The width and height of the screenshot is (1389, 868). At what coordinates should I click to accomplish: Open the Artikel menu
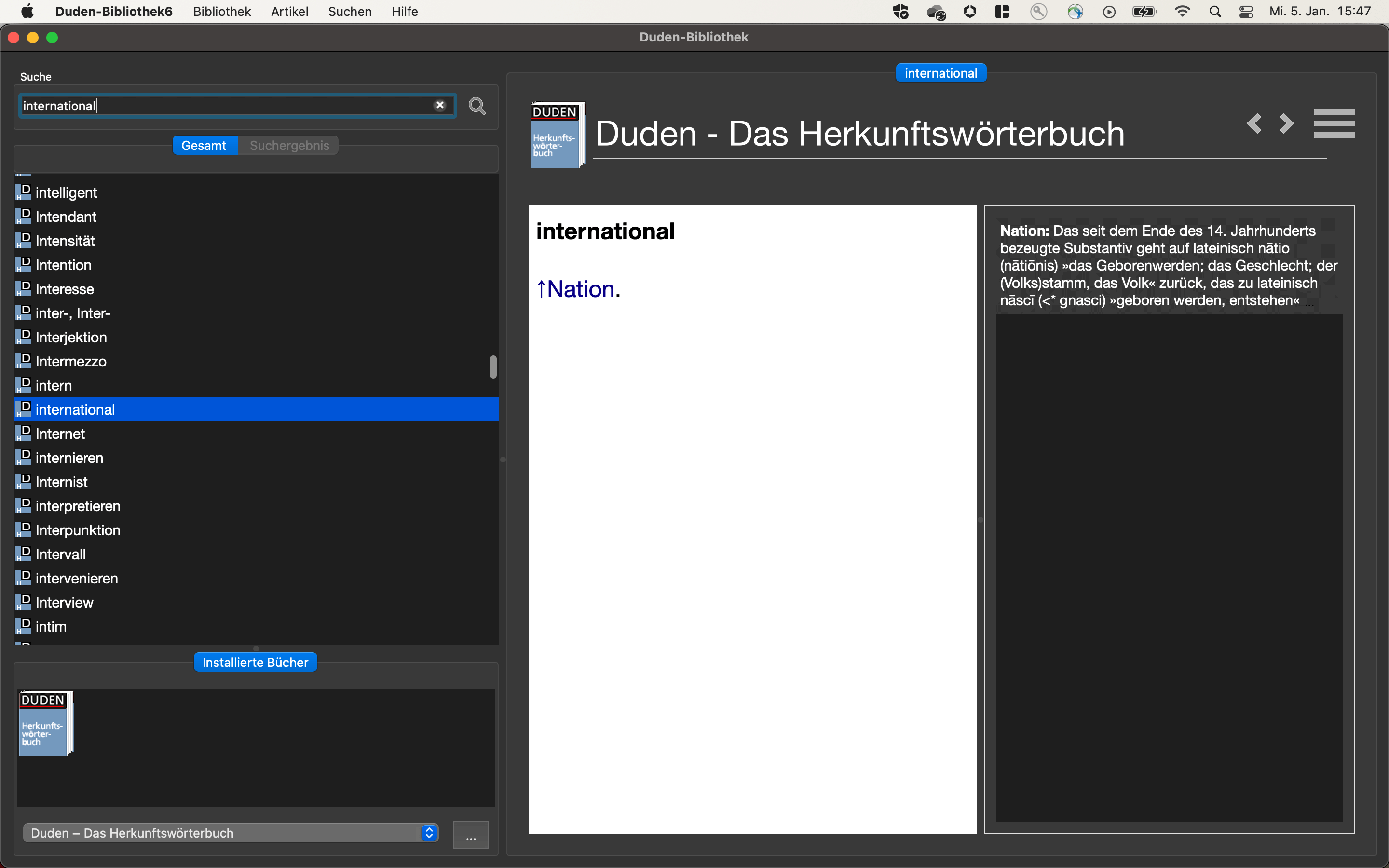(289, 12)
